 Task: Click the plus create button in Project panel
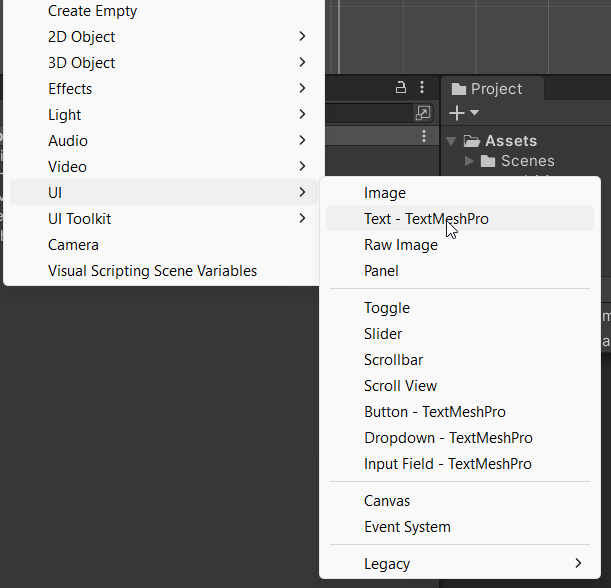point(457,113)
